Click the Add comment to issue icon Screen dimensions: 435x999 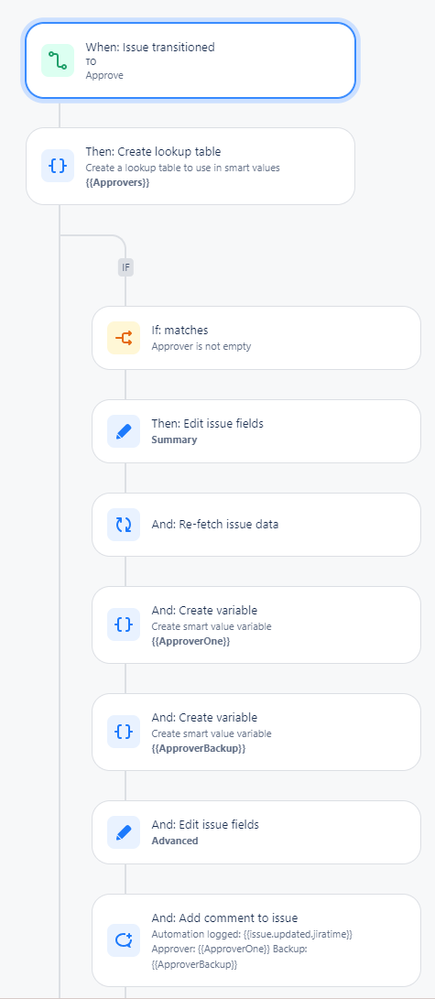[x=124, y=940]
